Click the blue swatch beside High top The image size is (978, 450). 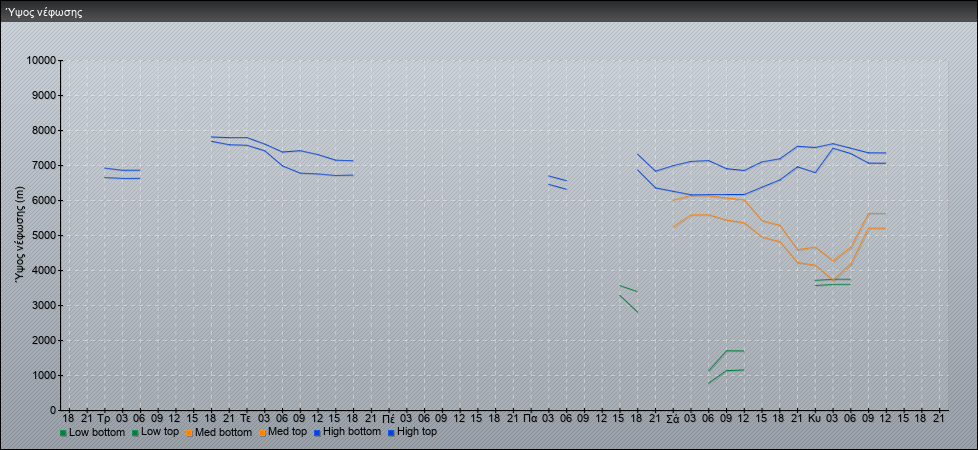point(391,433)
